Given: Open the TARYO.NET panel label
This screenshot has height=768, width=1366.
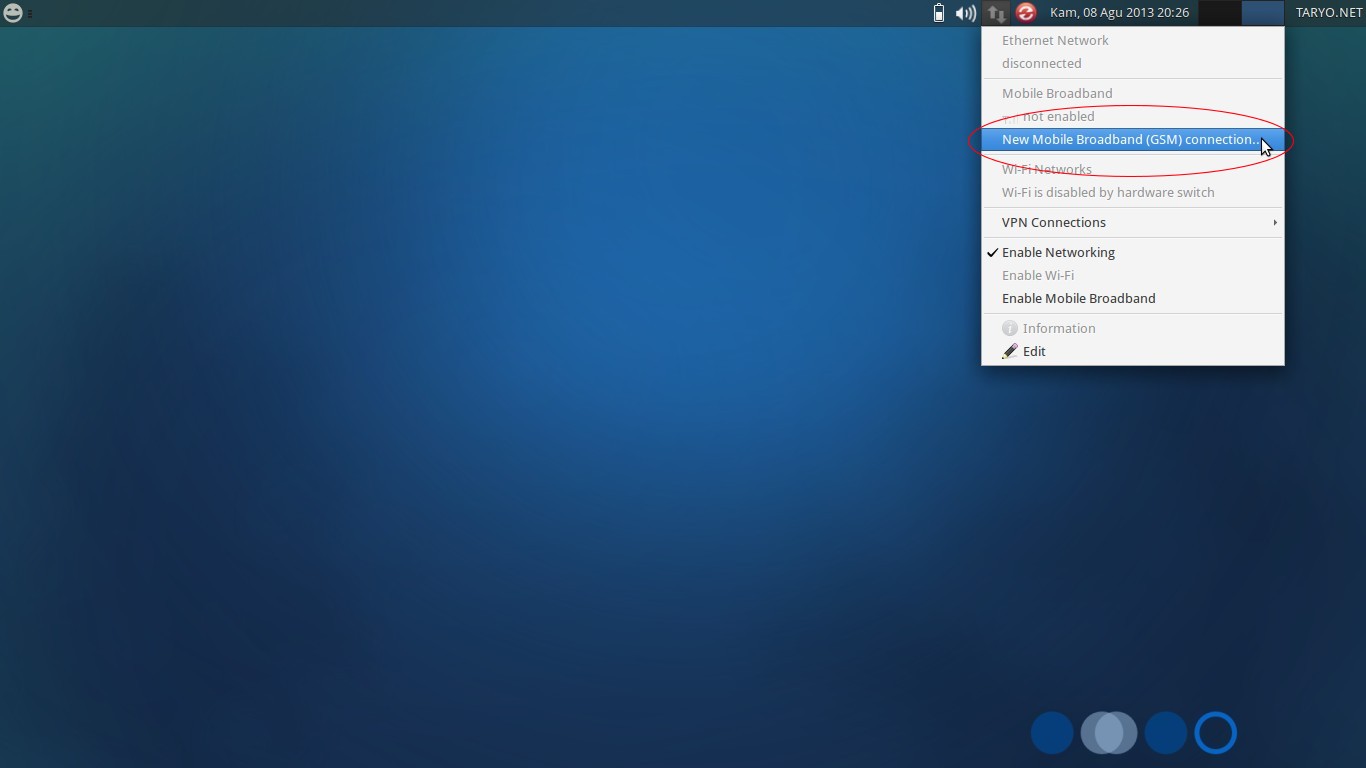Looking at the screenshot, I should pyautogui.click(x=1329, y=13).
